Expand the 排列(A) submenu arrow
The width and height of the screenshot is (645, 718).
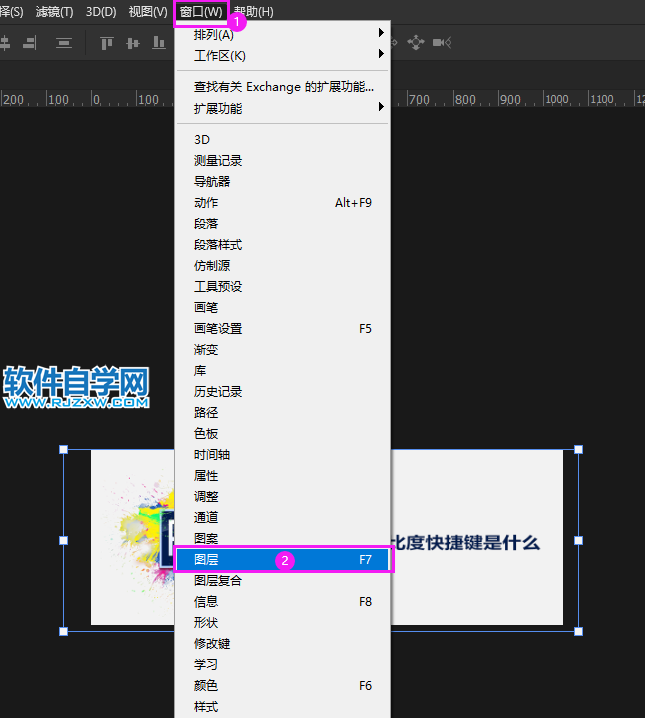point(381,33)
